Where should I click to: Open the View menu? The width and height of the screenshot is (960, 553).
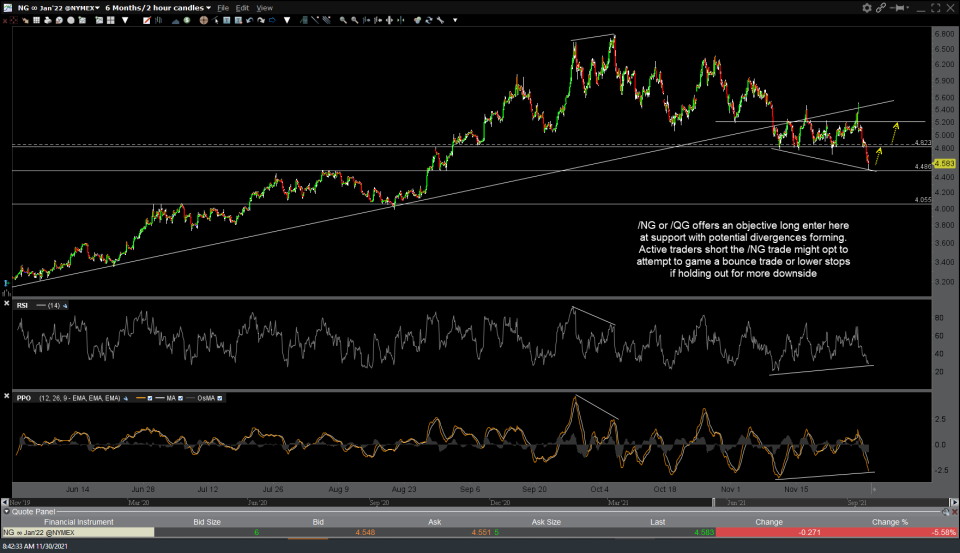(x=265, y=7)
